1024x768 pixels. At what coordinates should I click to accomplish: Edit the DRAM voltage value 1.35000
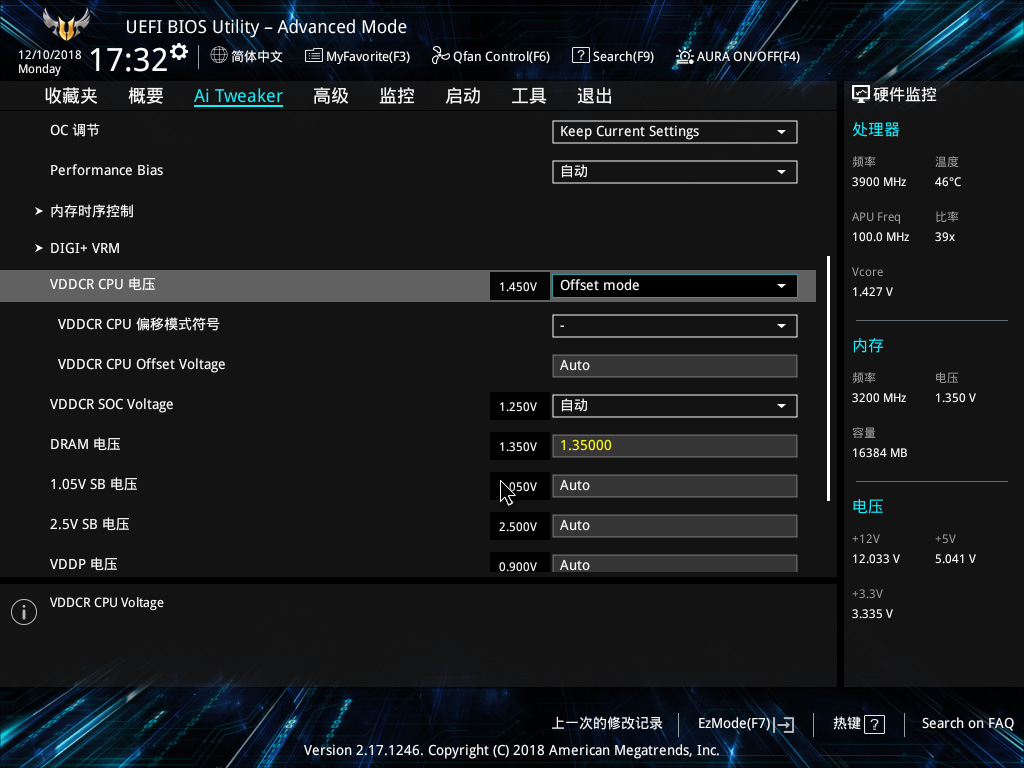point(674,445)
